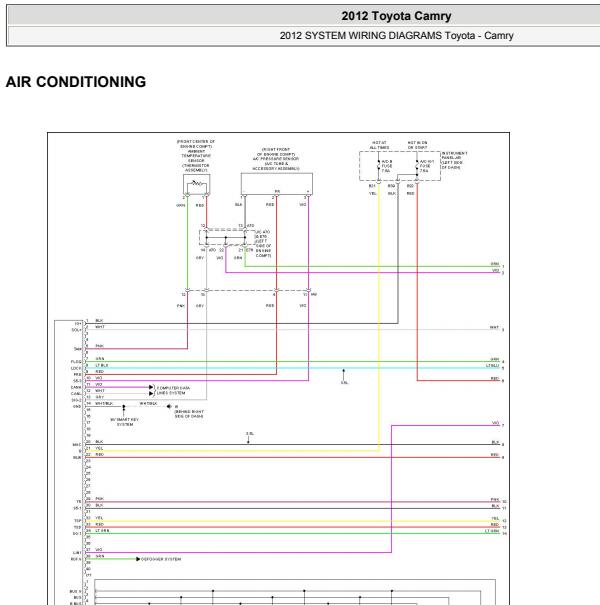Click the "GND" terminal label at pin 14
Image resolution: width=600 pixels, height=605 pixels.
pyautogui.click(x=77, y=406)
